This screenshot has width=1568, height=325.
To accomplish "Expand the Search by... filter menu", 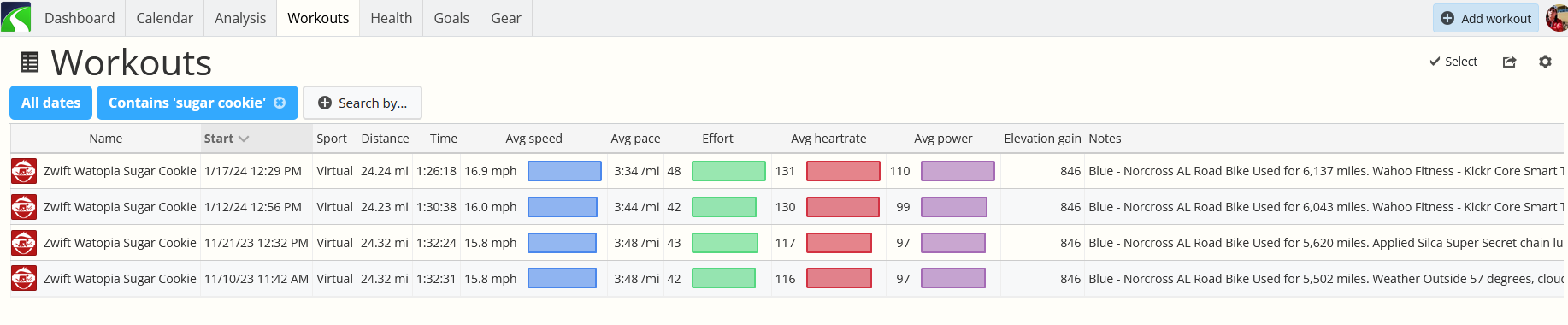I will (x=363, y=103).
